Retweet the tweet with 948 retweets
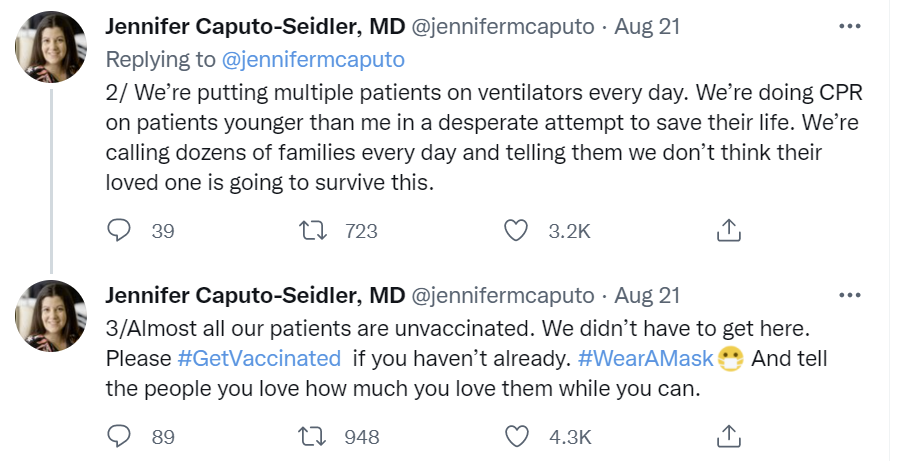902x461 pixels. pos(315,436)
